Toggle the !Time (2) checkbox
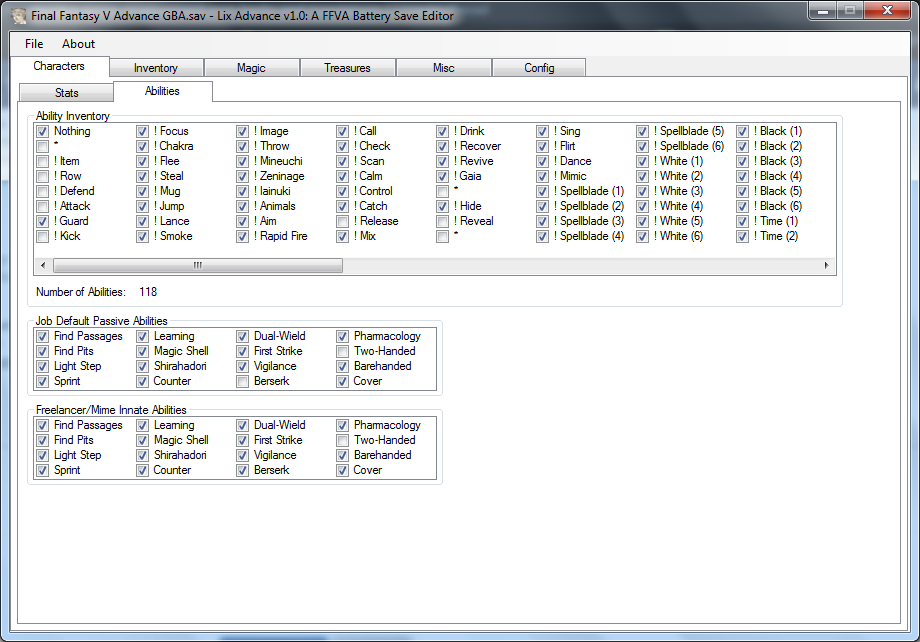The image size is (920, 642). [x=743, y=236]
